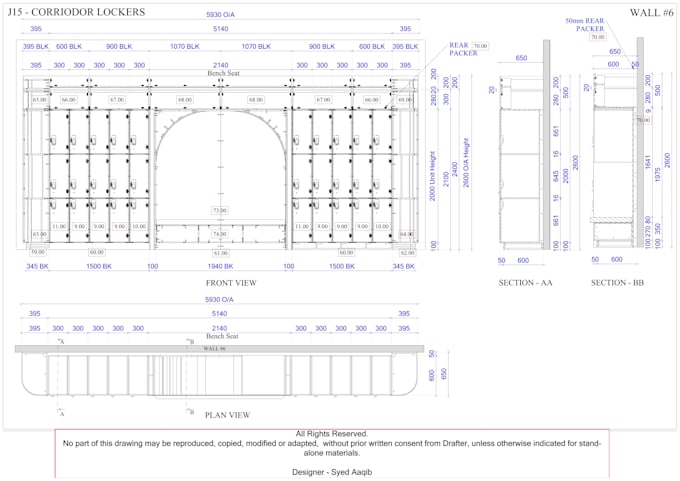
Task: Click the "SECTION - AA" caption
Action: click(525, 283)
